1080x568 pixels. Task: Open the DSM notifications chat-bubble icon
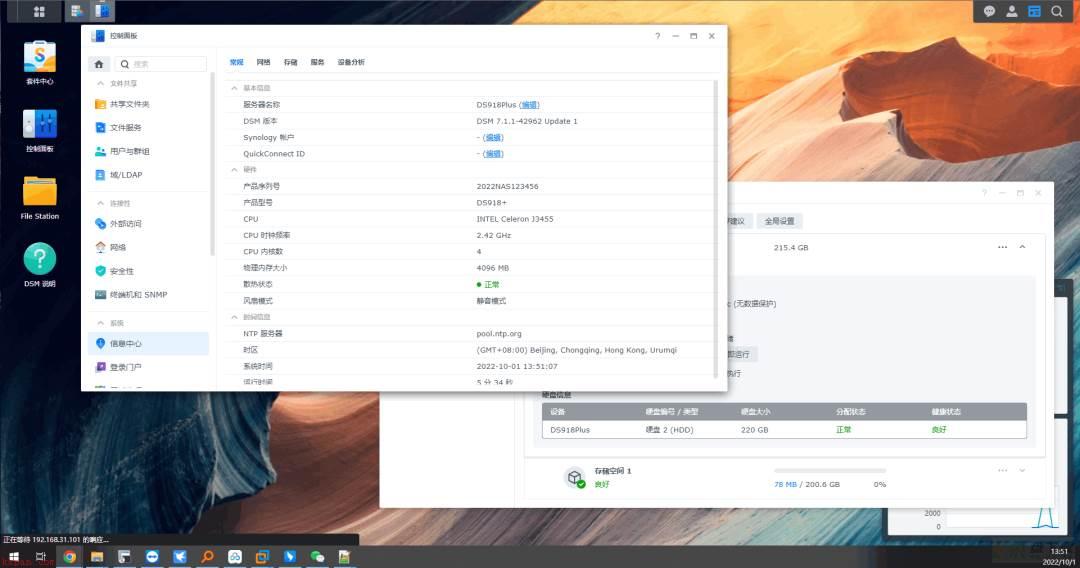click(x=989, y=11)
